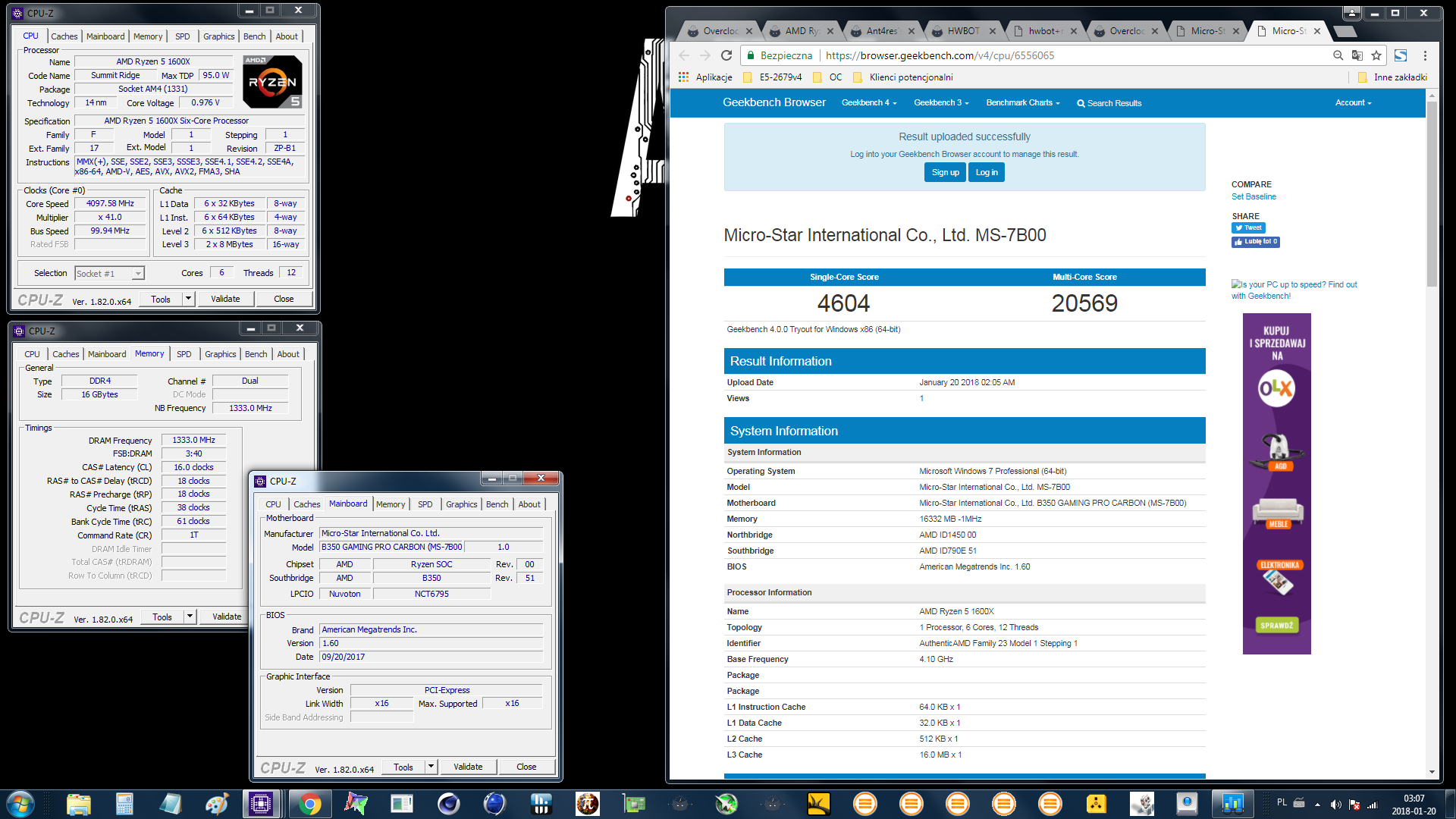Viewport: 1456px width, 819px height.
Task: Open Graphics tab in Memory CPU-Z window
Action: coord(221,354)
